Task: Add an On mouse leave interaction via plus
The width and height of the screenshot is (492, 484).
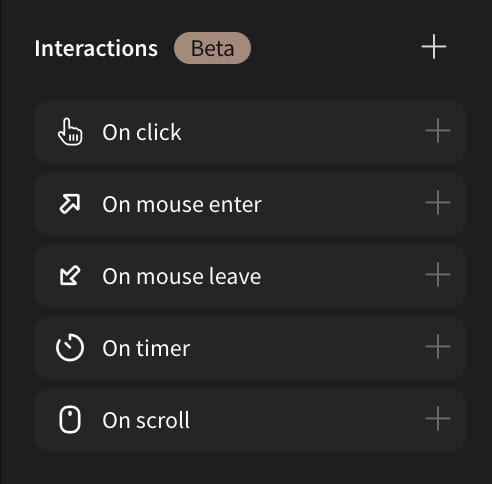Action: [438, 275]
